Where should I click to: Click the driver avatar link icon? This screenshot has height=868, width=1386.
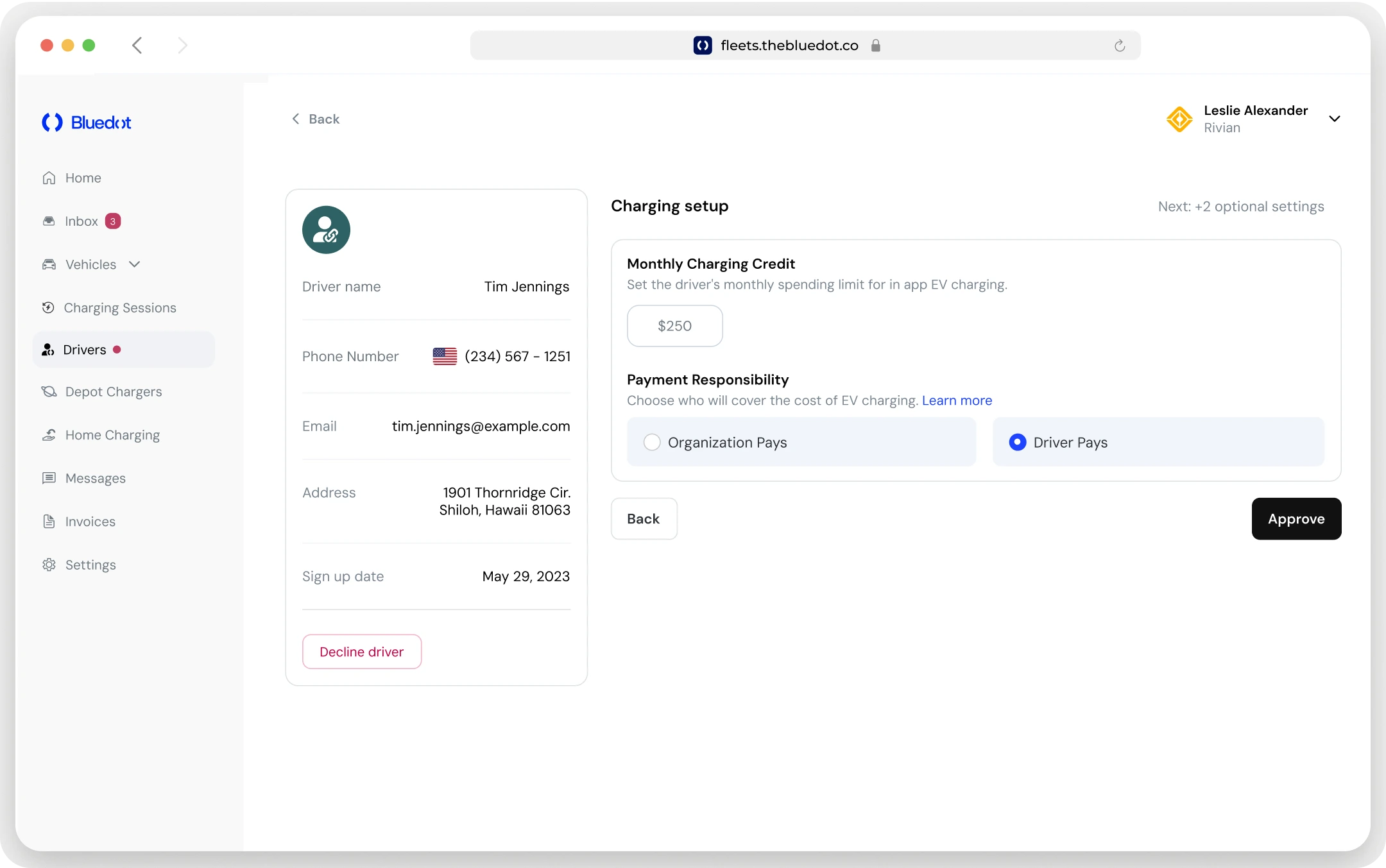(326, 230)
